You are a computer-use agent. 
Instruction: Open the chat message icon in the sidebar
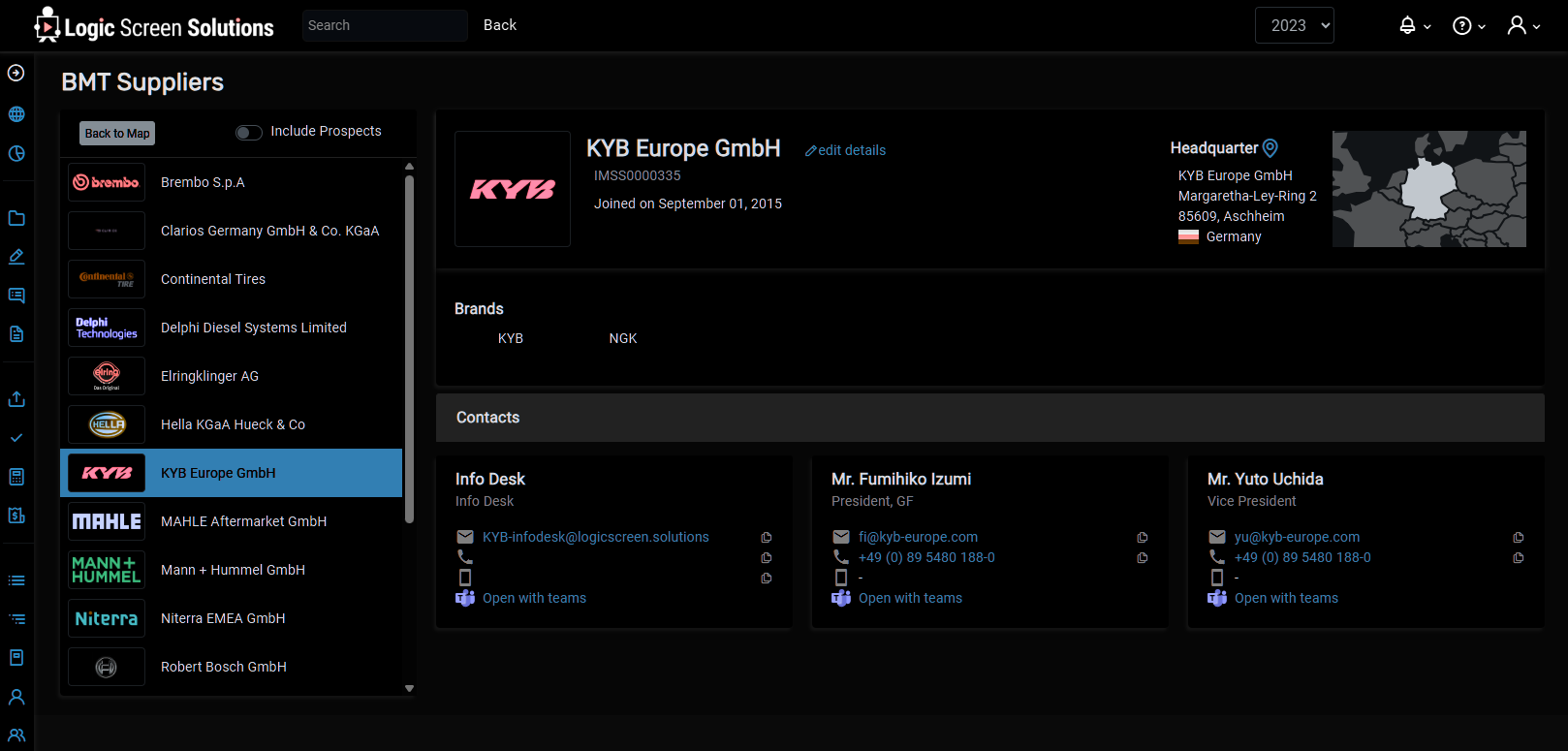pyautogui.click(x=16, y=296)
